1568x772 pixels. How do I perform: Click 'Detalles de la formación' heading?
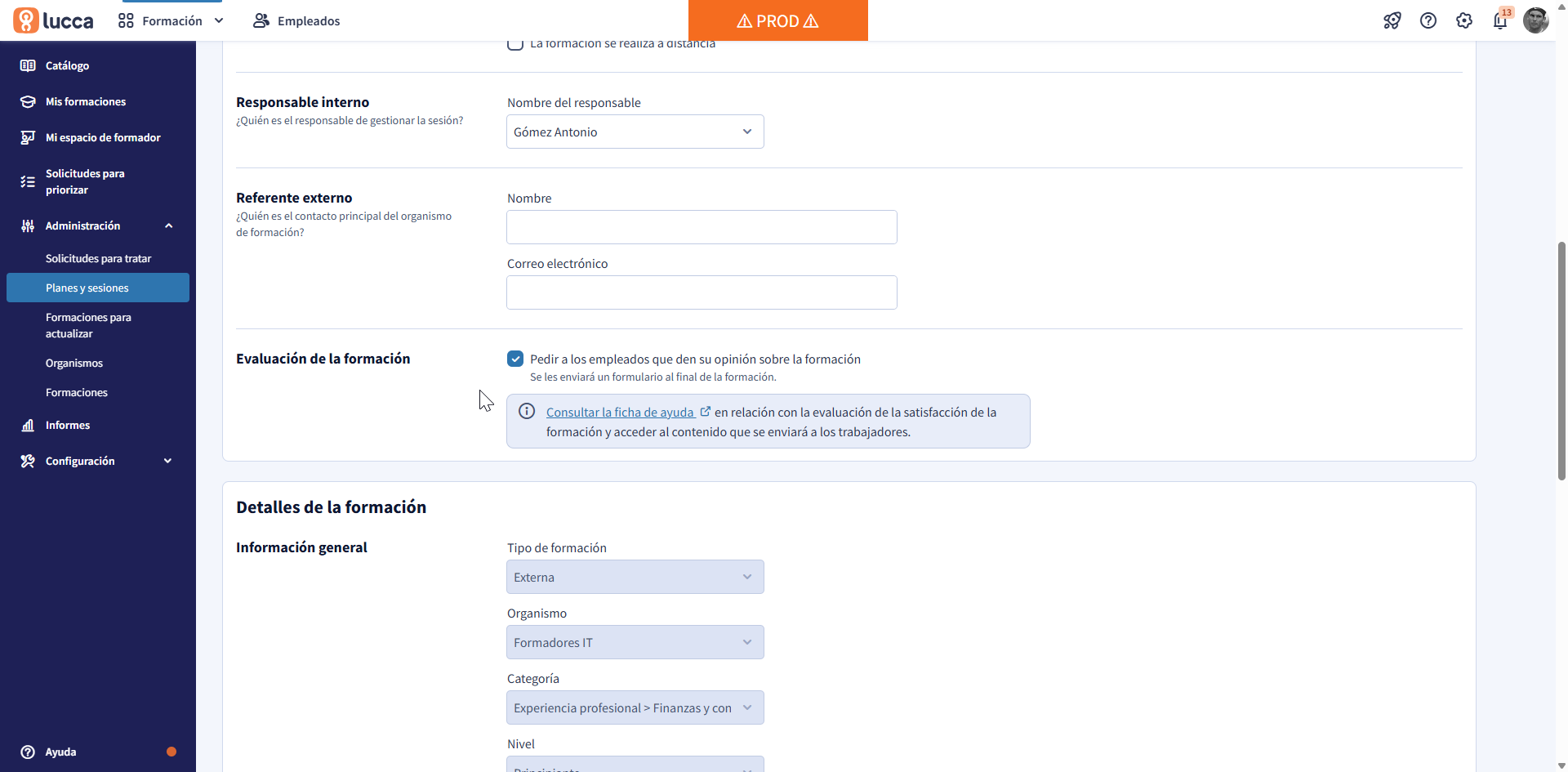point(331,507)
